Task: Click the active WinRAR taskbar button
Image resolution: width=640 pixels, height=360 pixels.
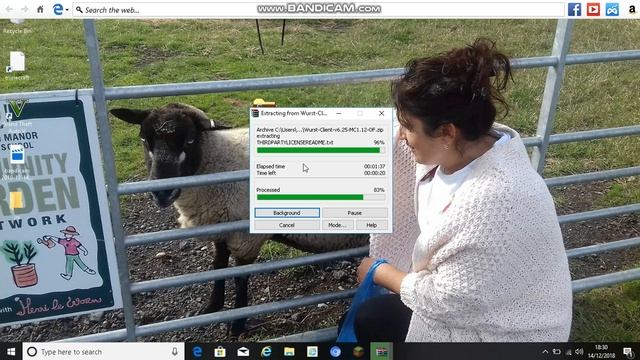Action: click(x=381, y=351)
